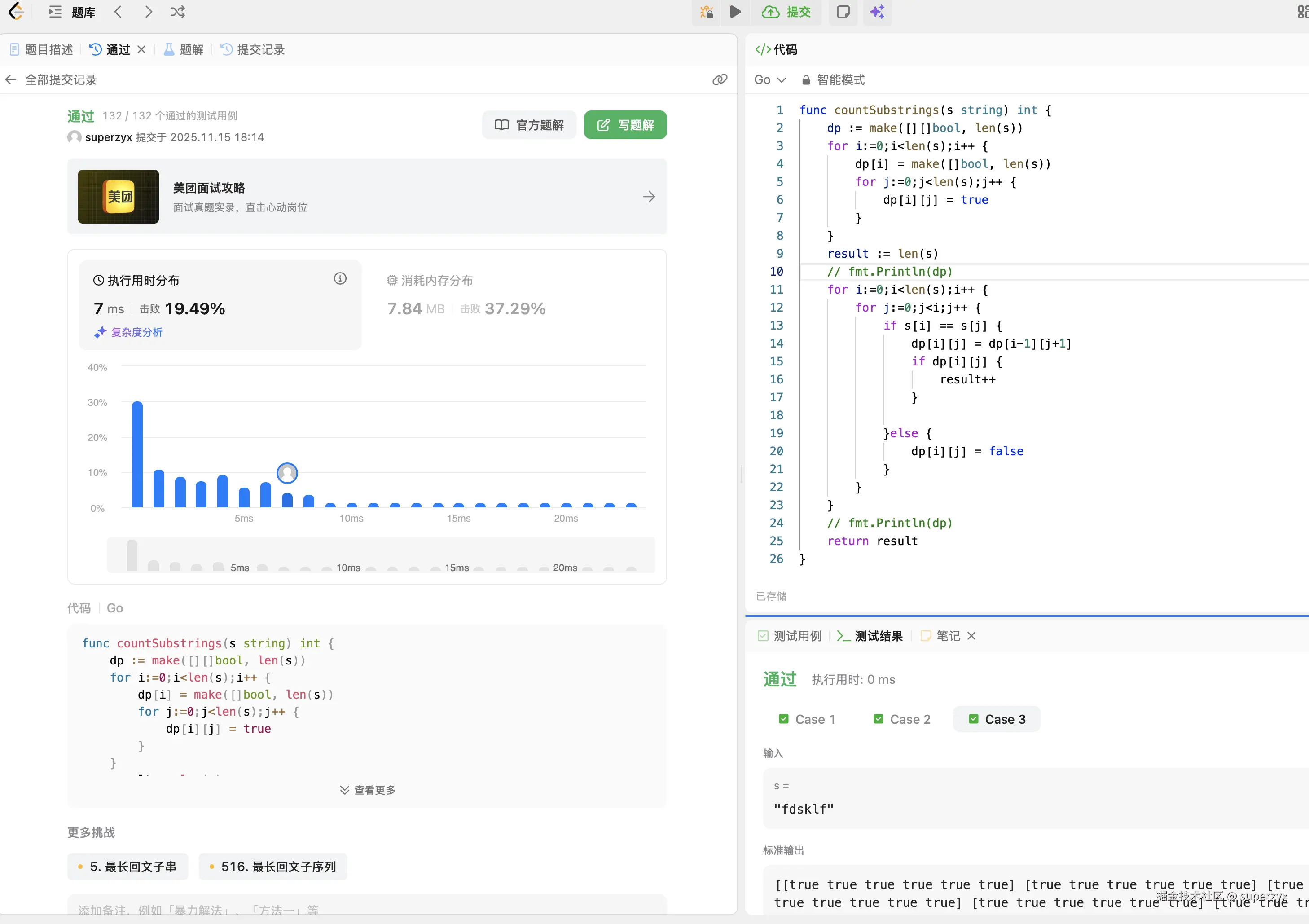This screenshot has height=924, width=1309.
Task: Go back to all submissions arrow
Action: [x=11, y=80]
